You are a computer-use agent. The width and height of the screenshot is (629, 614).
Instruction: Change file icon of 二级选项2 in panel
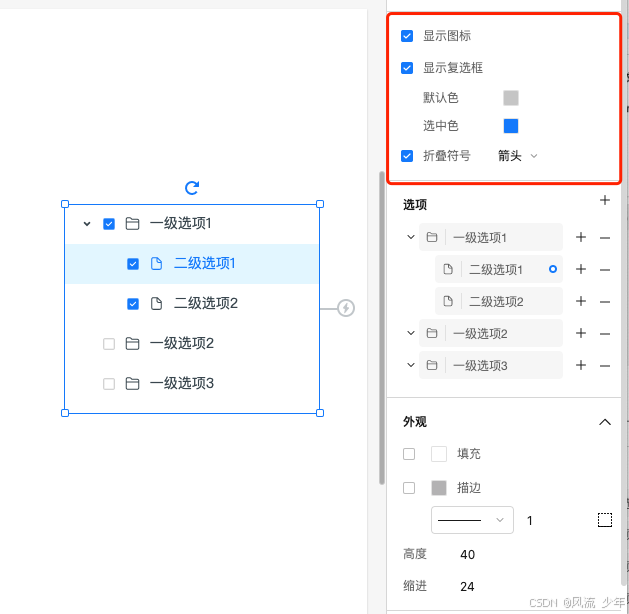click(448, 301)
